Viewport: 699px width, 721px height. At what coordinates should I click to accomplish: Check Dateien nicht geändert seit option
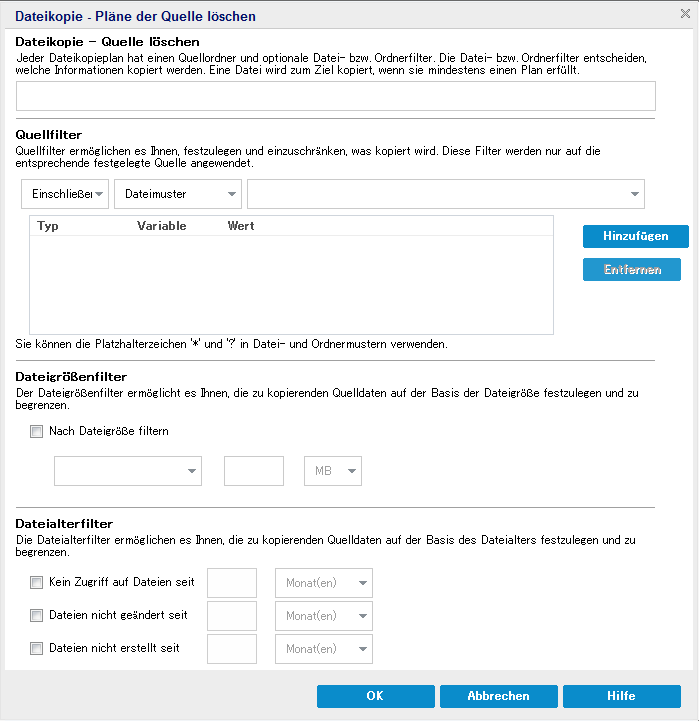click(x=37, y=615)
